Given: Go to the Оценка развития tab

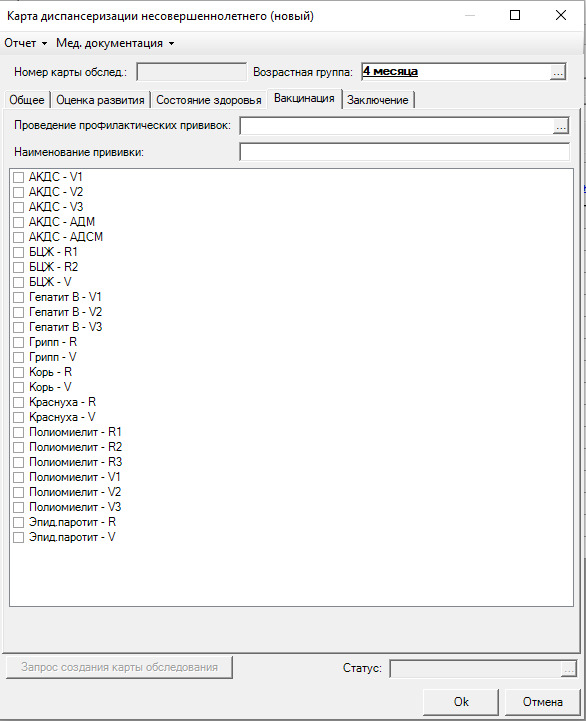Looking at the screenshot, I should [x=100, y=100].
